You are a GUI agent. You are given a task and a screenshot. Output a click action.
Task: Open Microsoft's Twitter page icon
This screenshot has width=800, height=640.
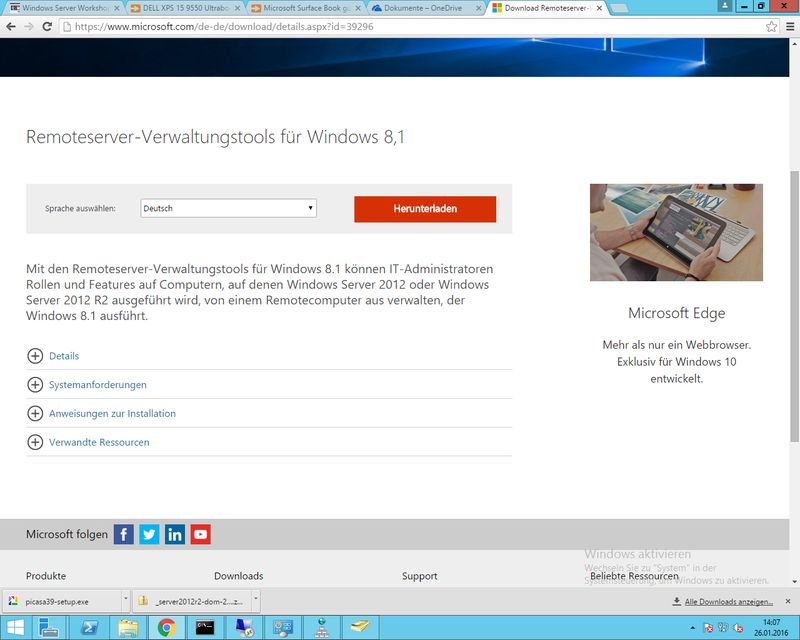[149, 534]
